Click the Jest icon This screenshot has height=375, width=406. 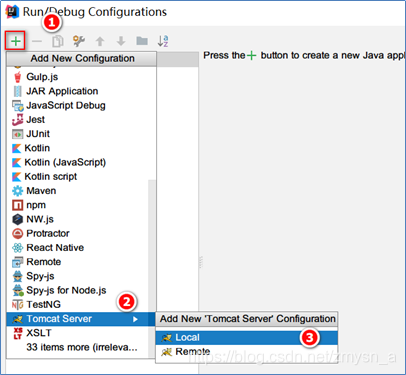click(17, 120)
